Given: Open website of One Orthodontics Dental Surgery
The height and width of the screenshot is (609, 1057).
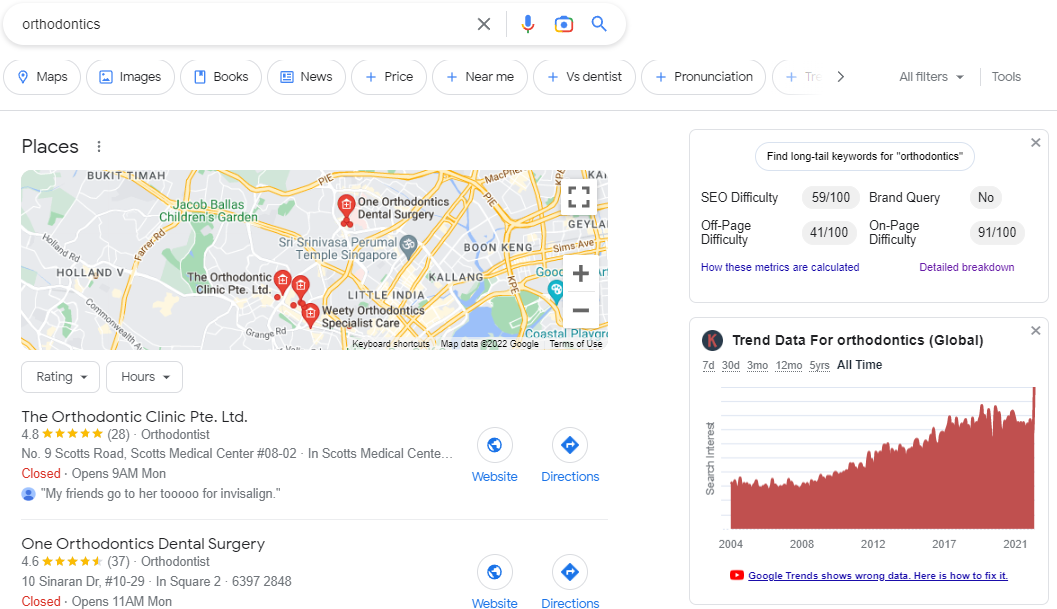Looking at the screenshot, I should pos(495,583).
